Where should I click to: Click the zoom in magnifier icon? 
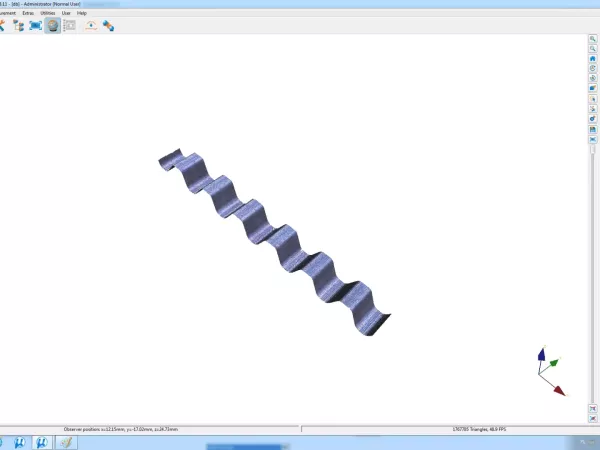tap(592, 39)
